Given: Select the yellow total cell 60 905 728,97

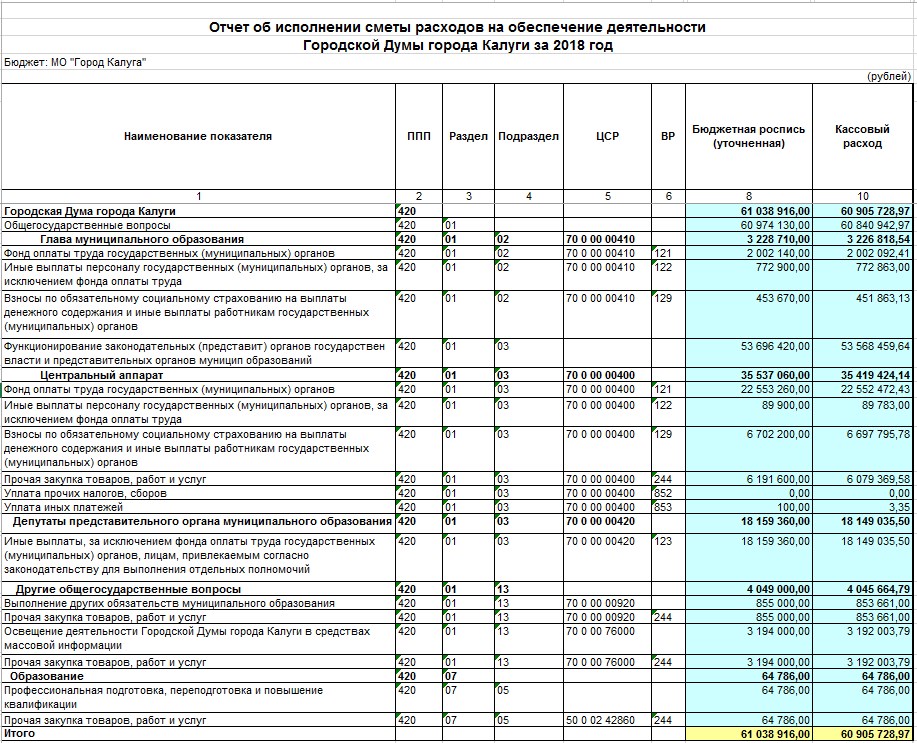Looking at the screenshot, I should coord(863,734).
